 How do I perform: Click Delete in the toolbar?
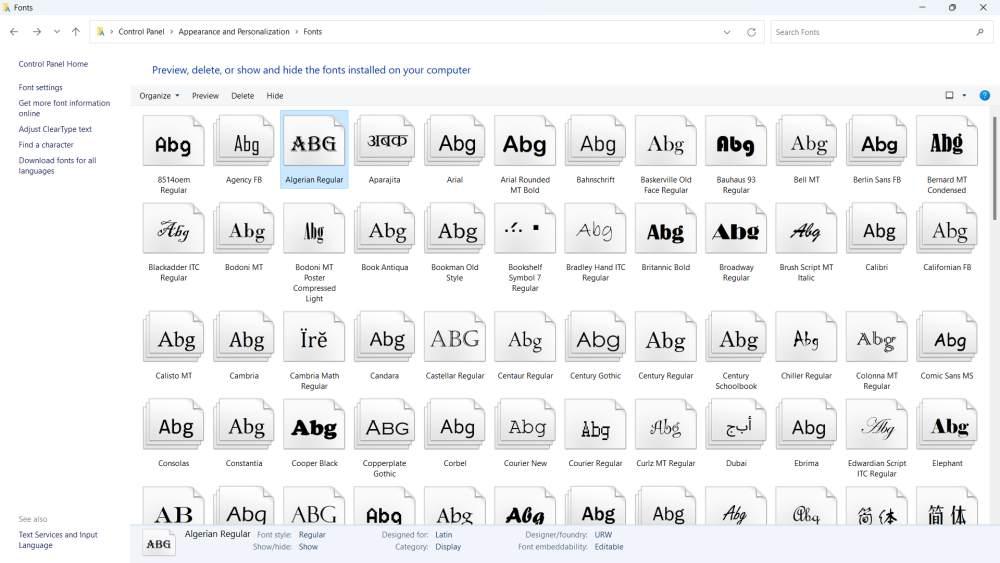pos(242,96)
